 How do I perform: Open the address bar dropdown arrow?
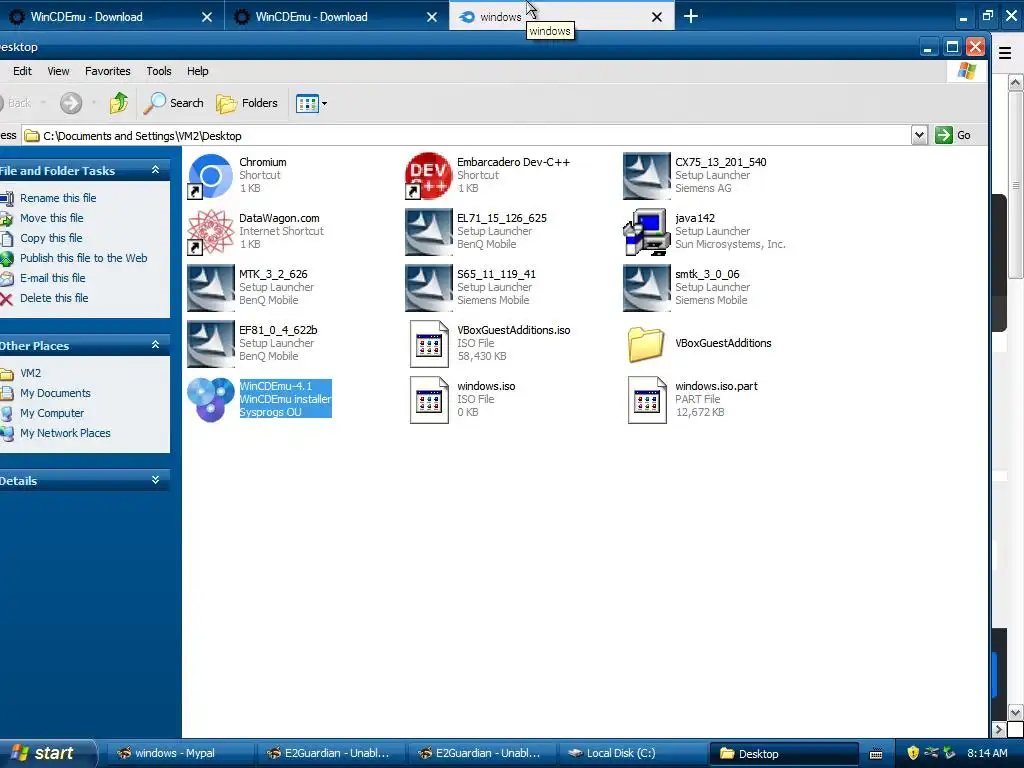(x=920, y=135)
